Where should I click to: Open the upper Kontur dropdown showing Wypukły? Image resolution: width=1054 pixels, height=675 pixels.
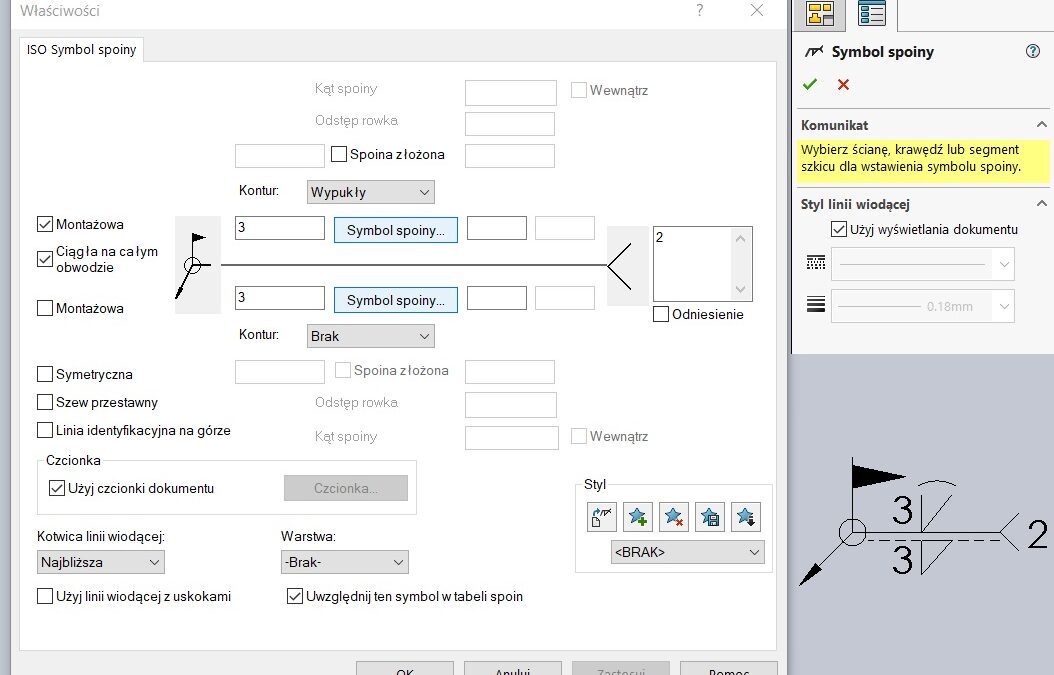click(370, 191)
